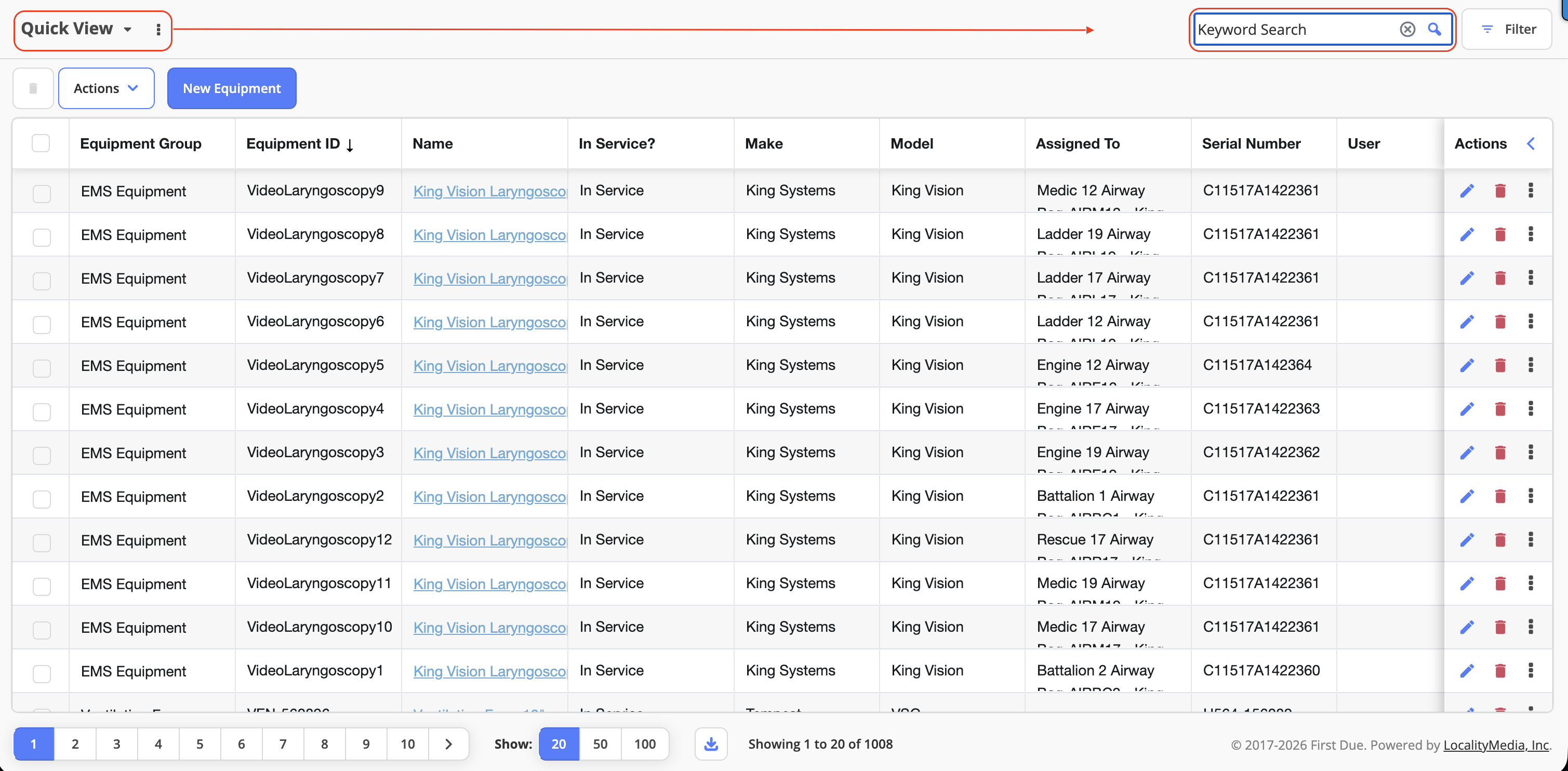Select the VideoLaryngoscopy6 row checkbox
The width and height of the screenshot is (1568, 771).
[x=42, y=324]
